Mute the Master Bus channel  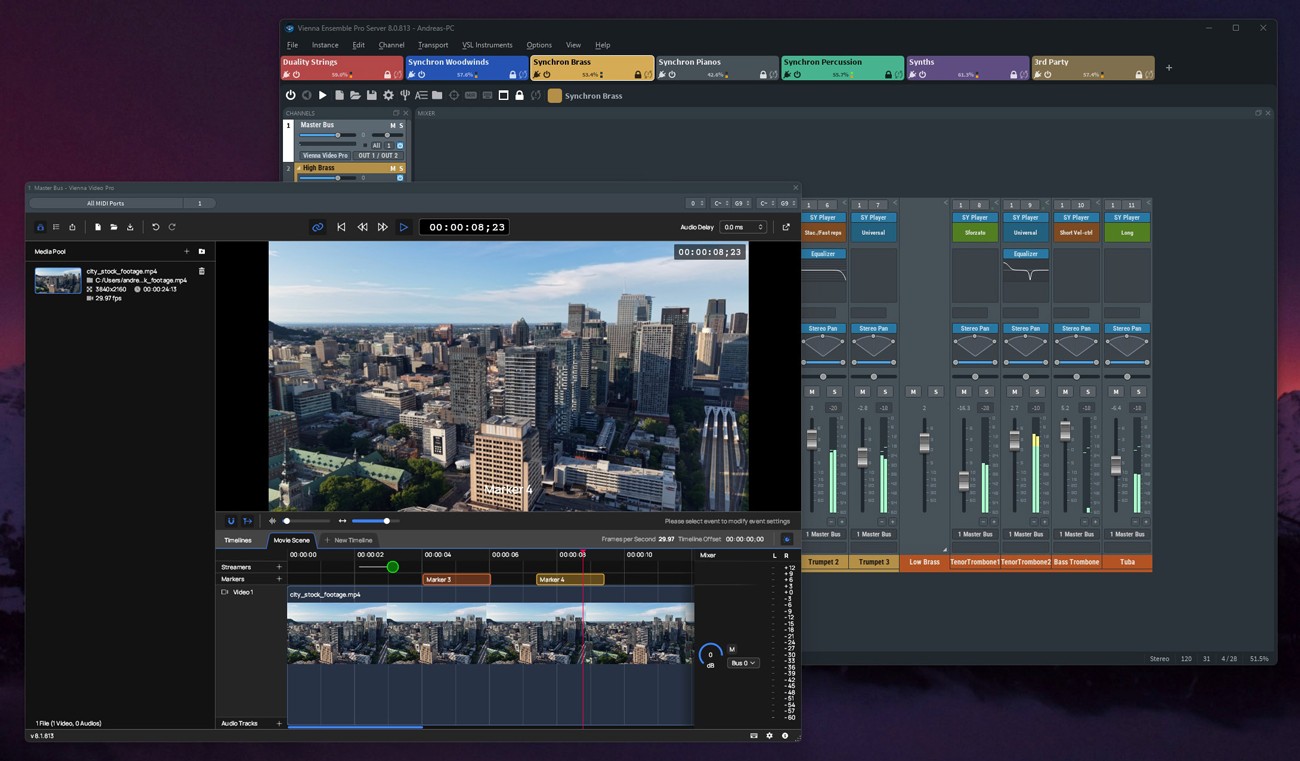[392, 125]
